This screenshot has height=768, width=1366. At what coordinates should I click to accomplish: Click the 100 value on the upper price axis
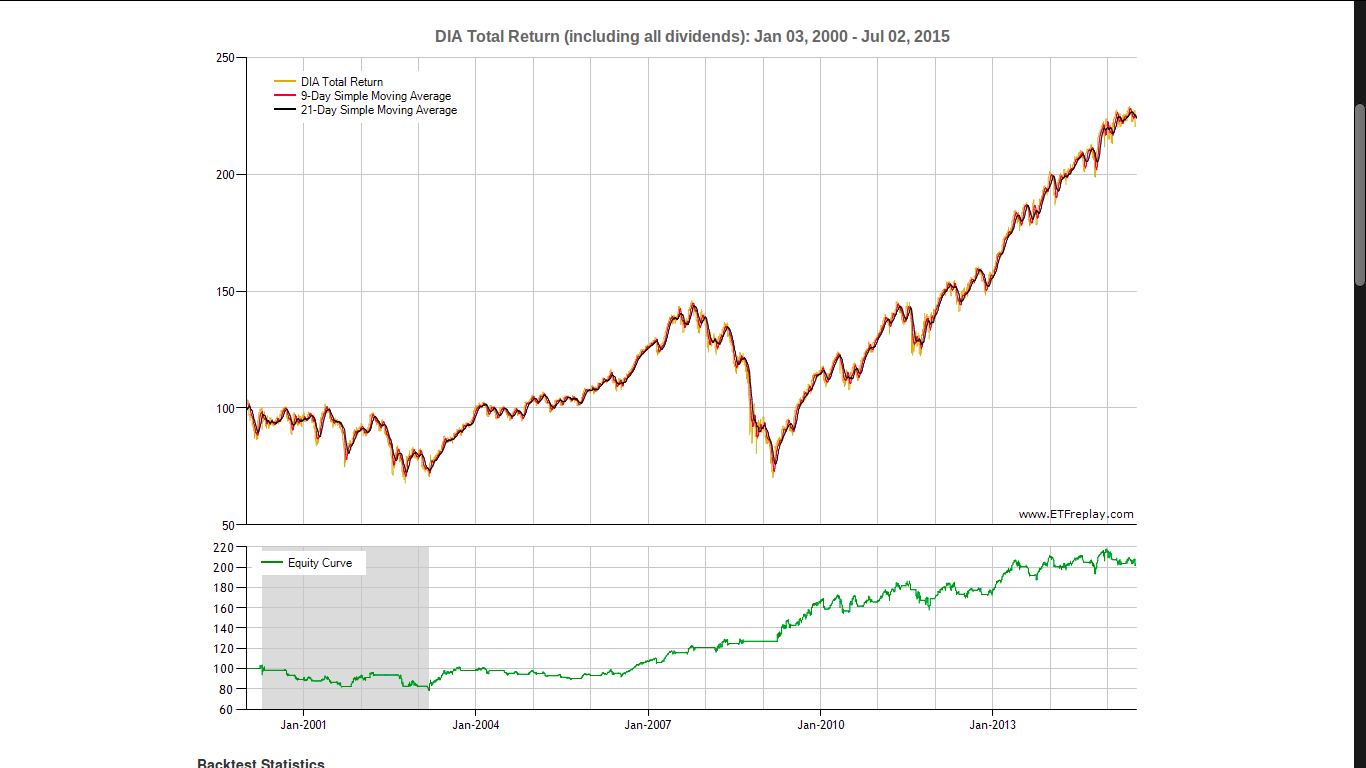pyautogui.click(x=225, y=408)
